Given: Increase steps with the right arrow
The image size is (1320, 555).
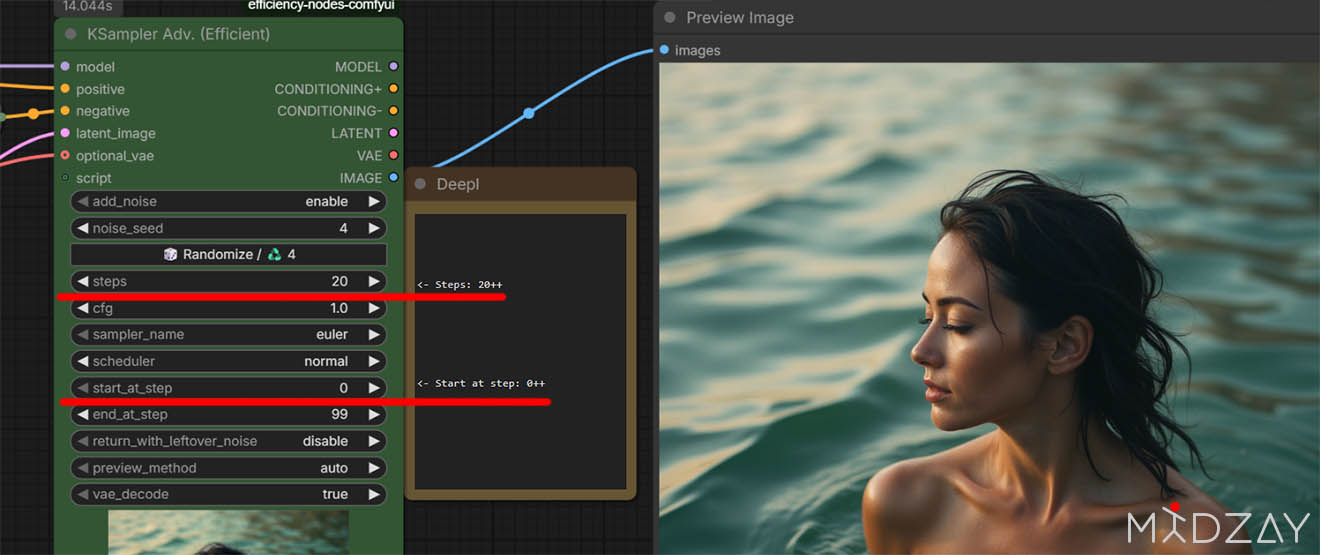Looking at the screenshot, I should click(374, 282).
